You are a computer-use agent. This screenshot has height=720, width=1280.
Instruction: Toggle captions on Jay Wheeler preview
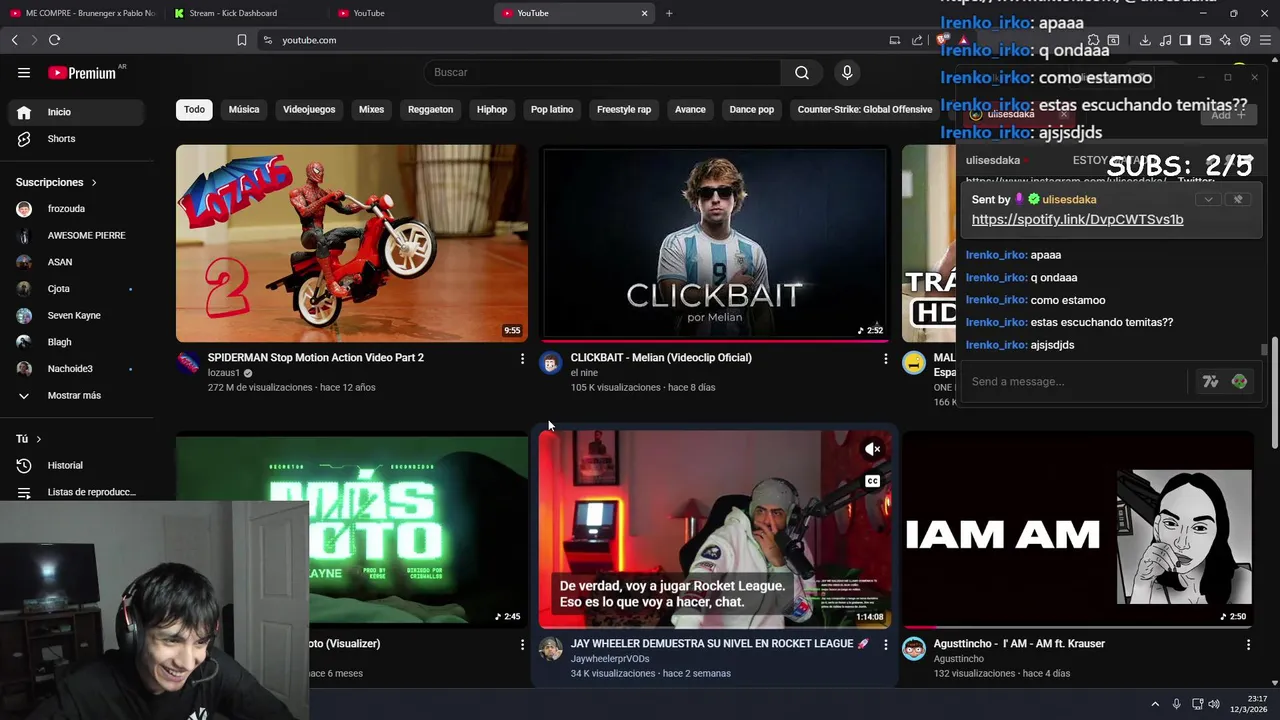coord(873,481)
